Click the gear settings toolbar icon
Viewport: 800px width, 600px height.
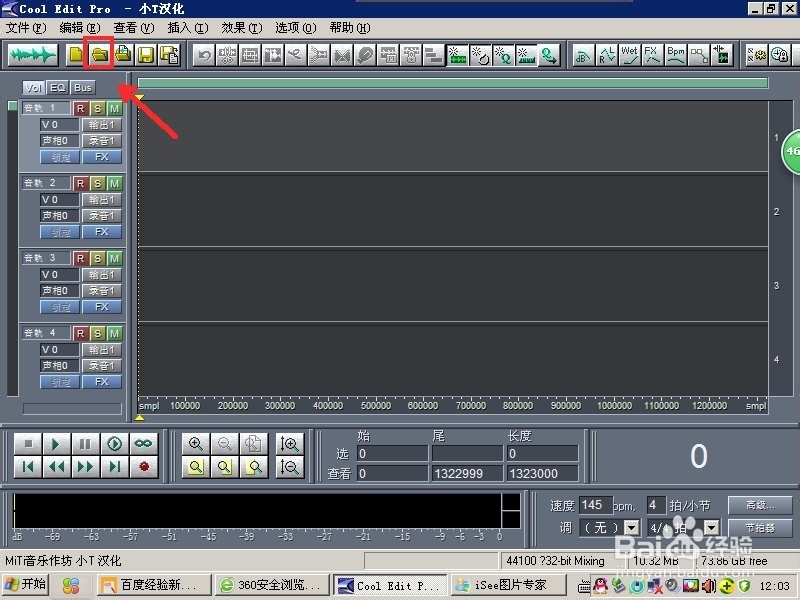tap(757, 55)
